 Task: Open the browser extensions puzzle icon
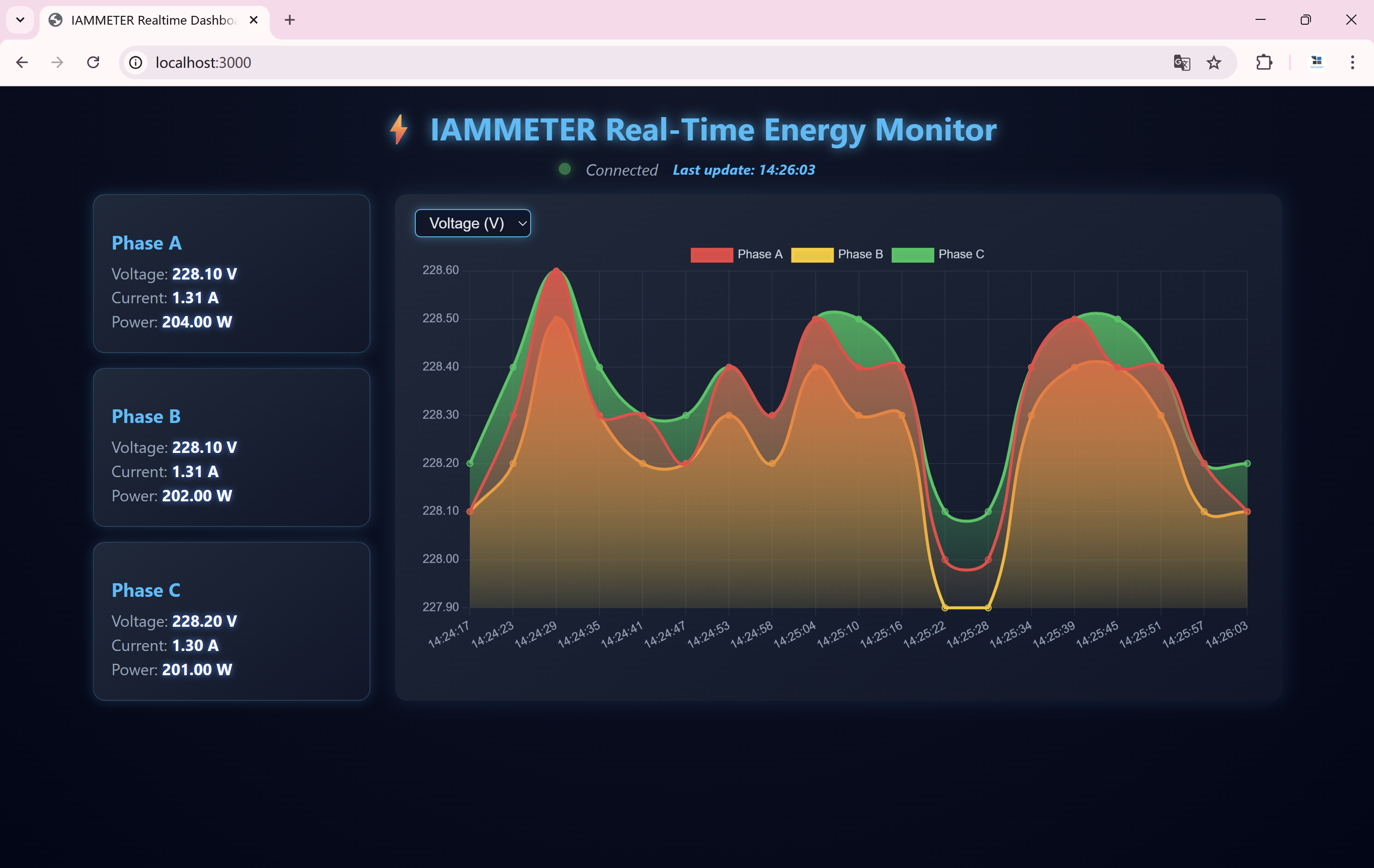(1264, 62)
